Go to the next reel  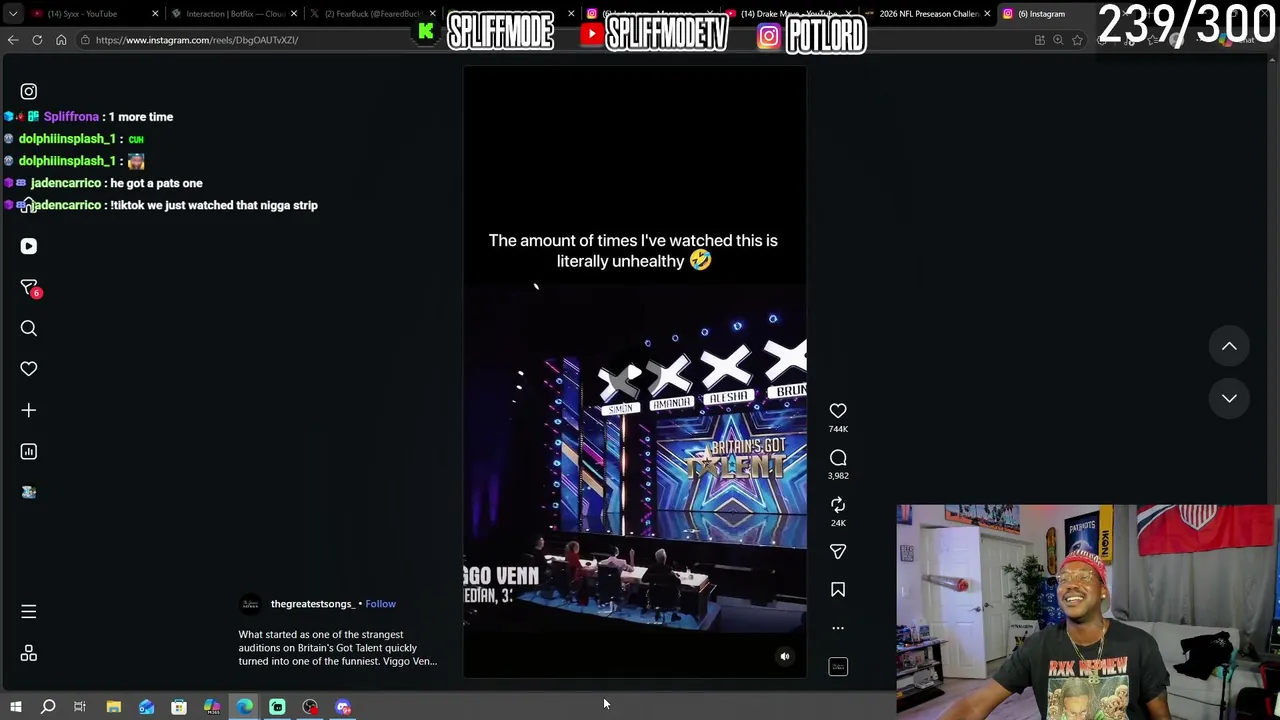(x=1229, y=398)
